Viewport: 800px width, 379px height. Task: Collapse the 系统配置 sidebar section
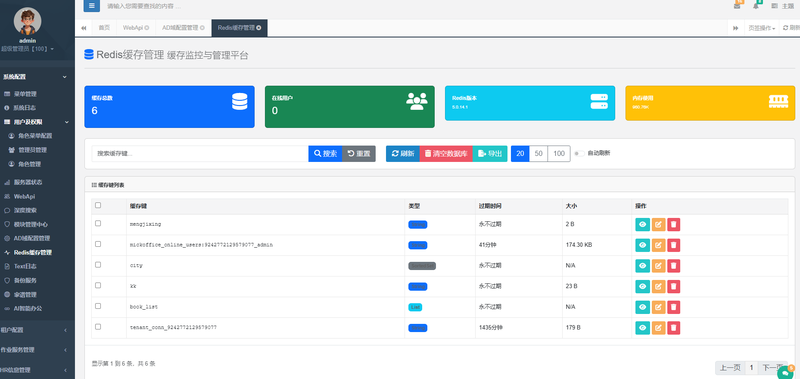click(35, 77)
